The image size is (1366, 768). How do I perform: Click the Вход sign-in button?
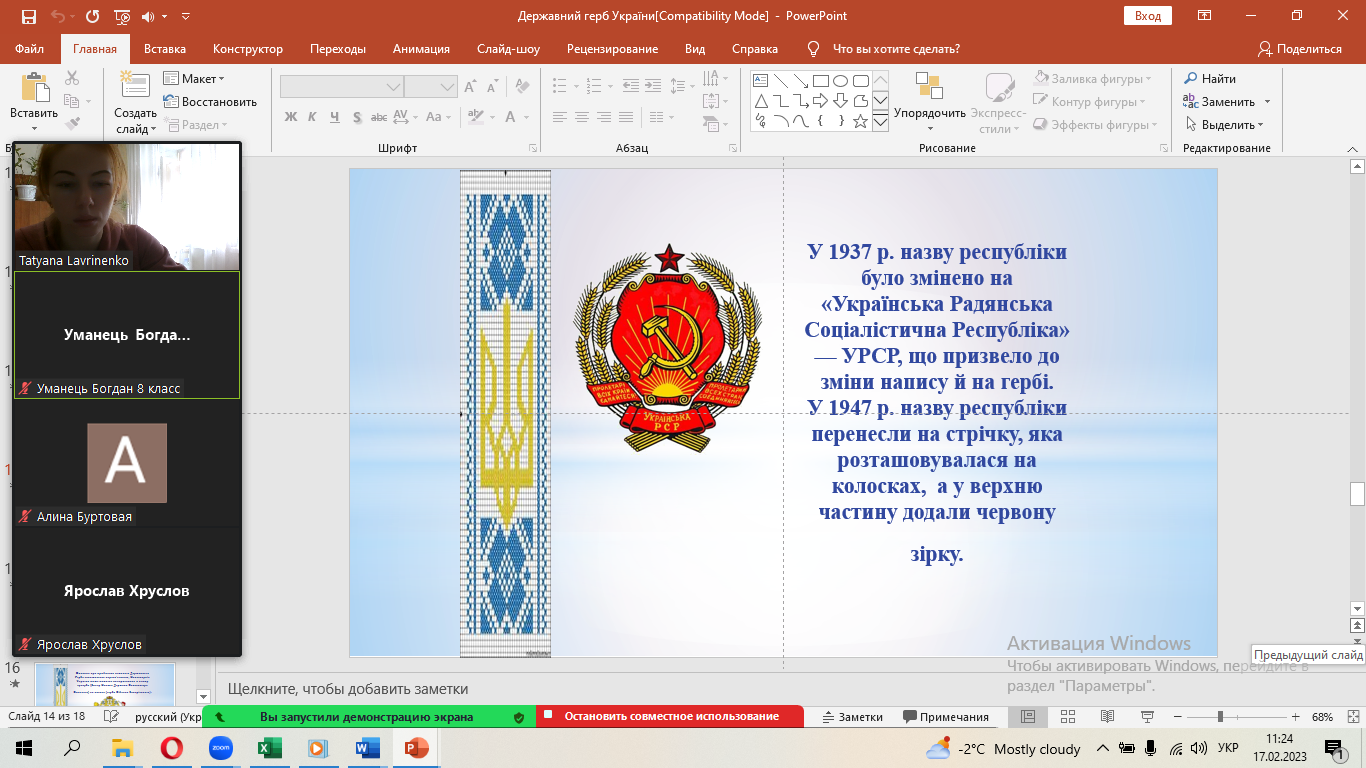(x=1148, y=16)
